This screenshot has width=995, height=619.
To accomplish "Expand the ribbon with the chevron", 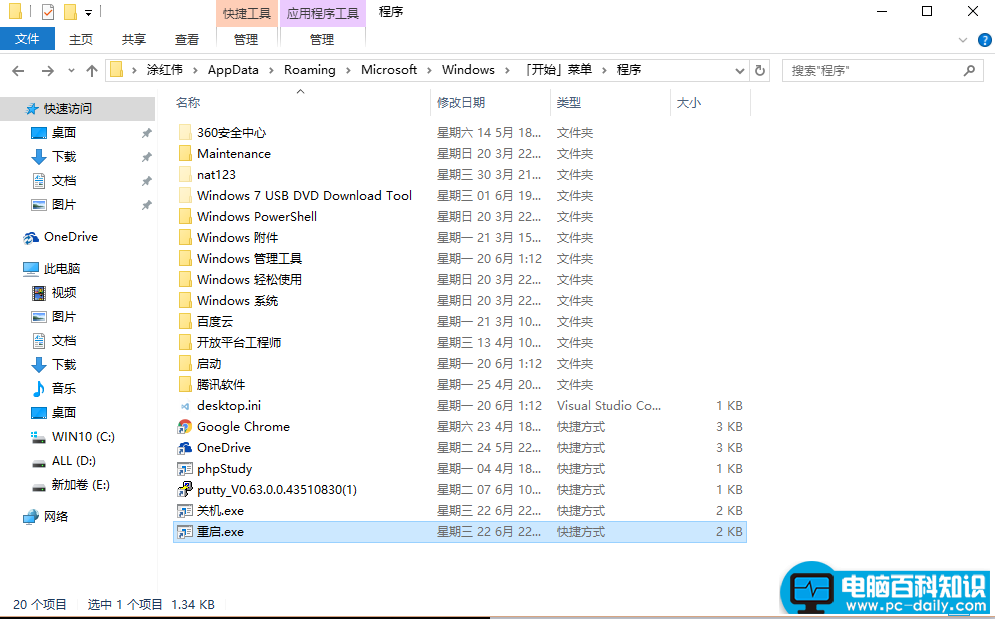I will click(963, 40).
